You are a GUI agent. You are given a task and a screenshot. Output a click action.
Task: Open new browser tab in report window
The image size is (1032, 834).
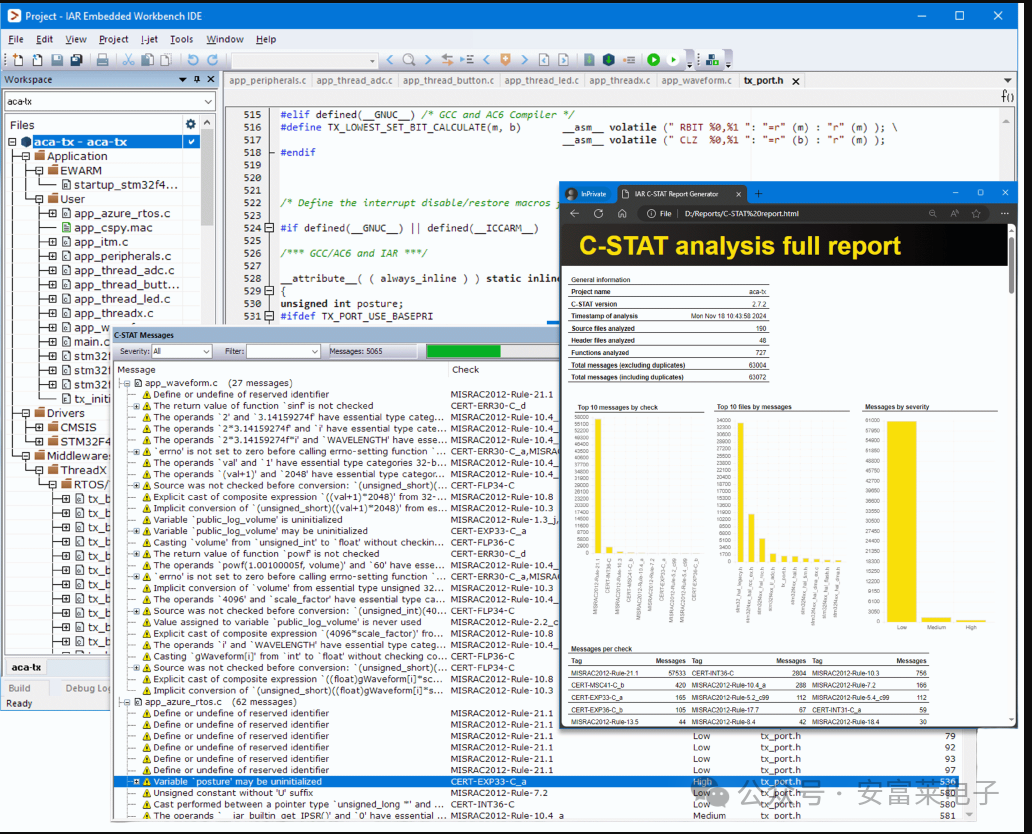coord(758,194)
